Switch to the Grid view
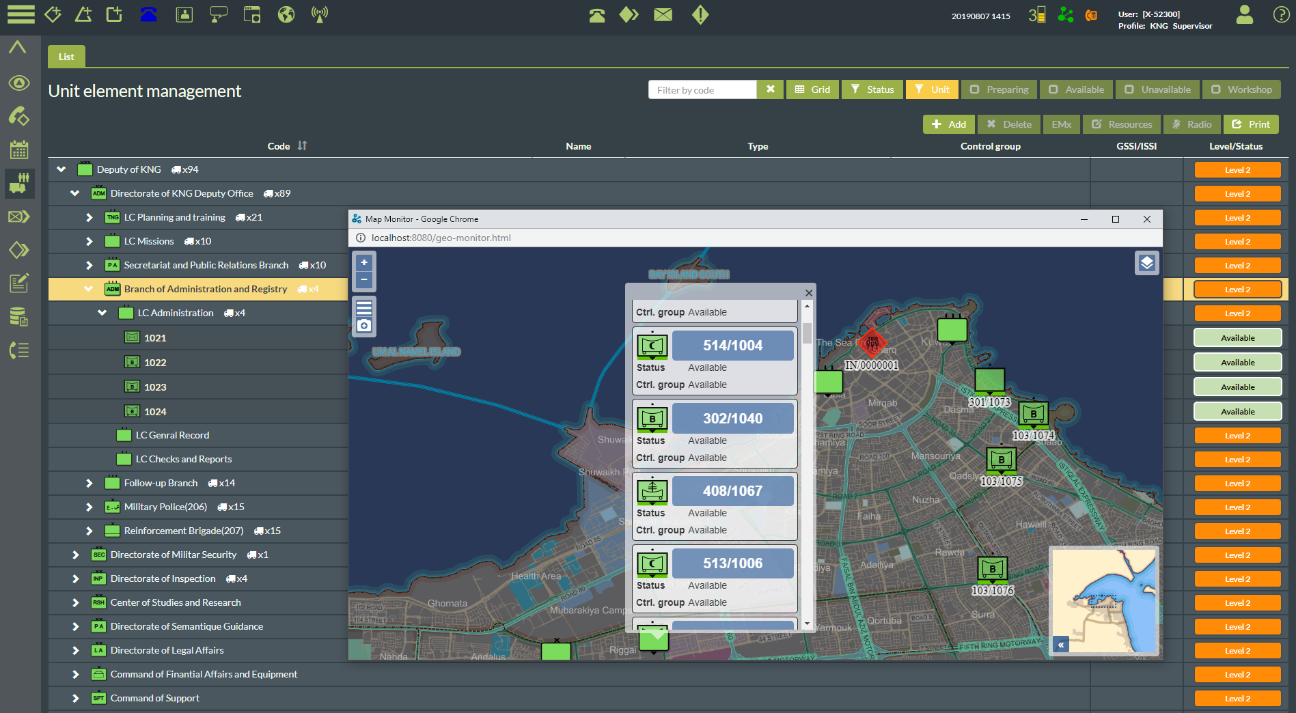The width and height of the screenshot is (1296, 713). (811, 90)
